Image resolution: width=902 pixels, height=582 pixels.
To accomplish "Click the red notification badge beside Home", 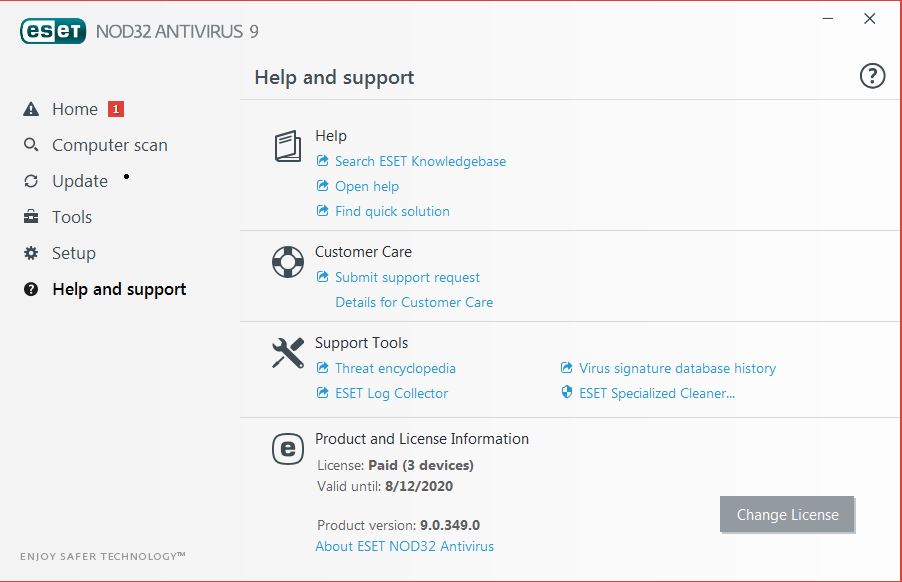I will coord(116,109).
